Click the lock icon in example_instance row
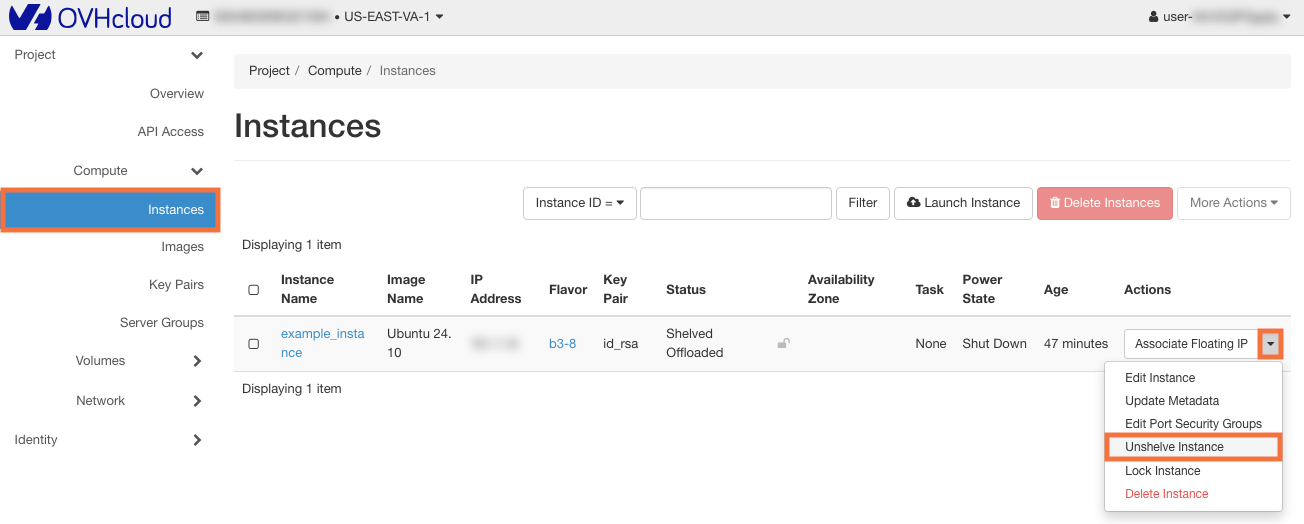1304x524 pixels. point(784,343)
